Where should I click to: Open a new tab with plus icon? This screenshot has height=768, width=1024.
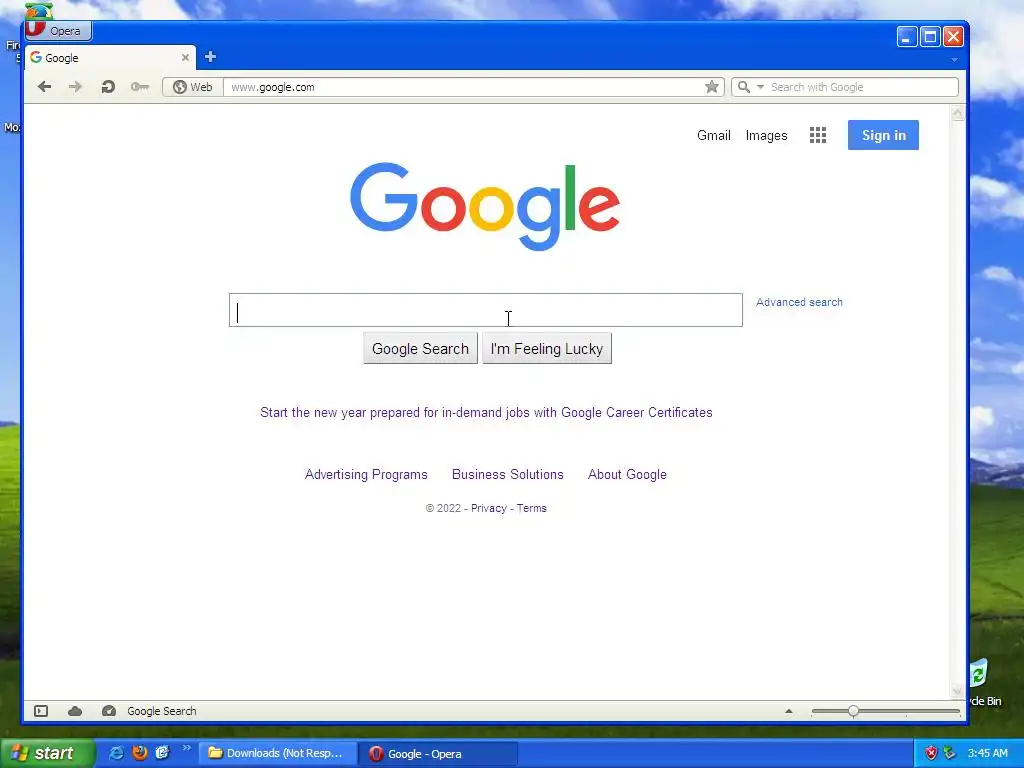click(210, 57)
